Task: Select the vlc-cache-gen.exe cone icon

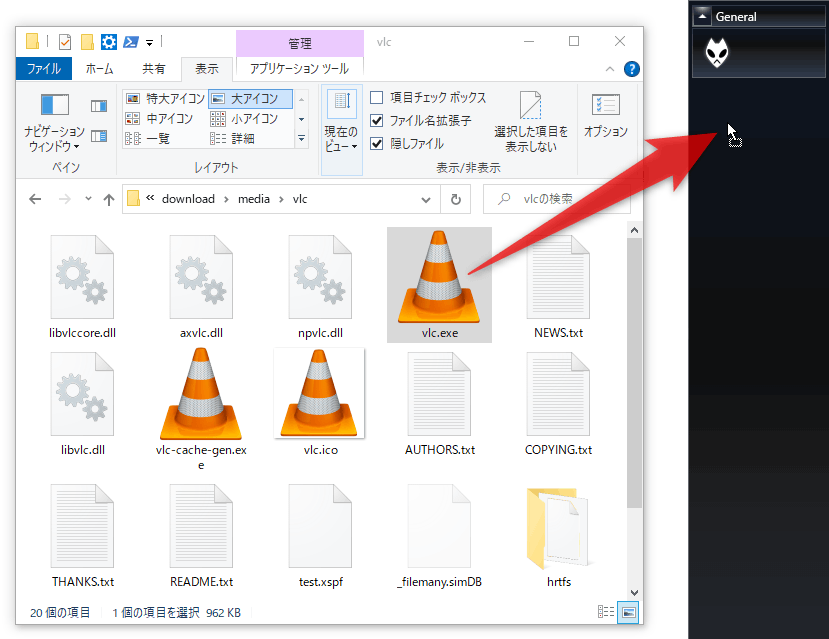Action: pos(201,394)
